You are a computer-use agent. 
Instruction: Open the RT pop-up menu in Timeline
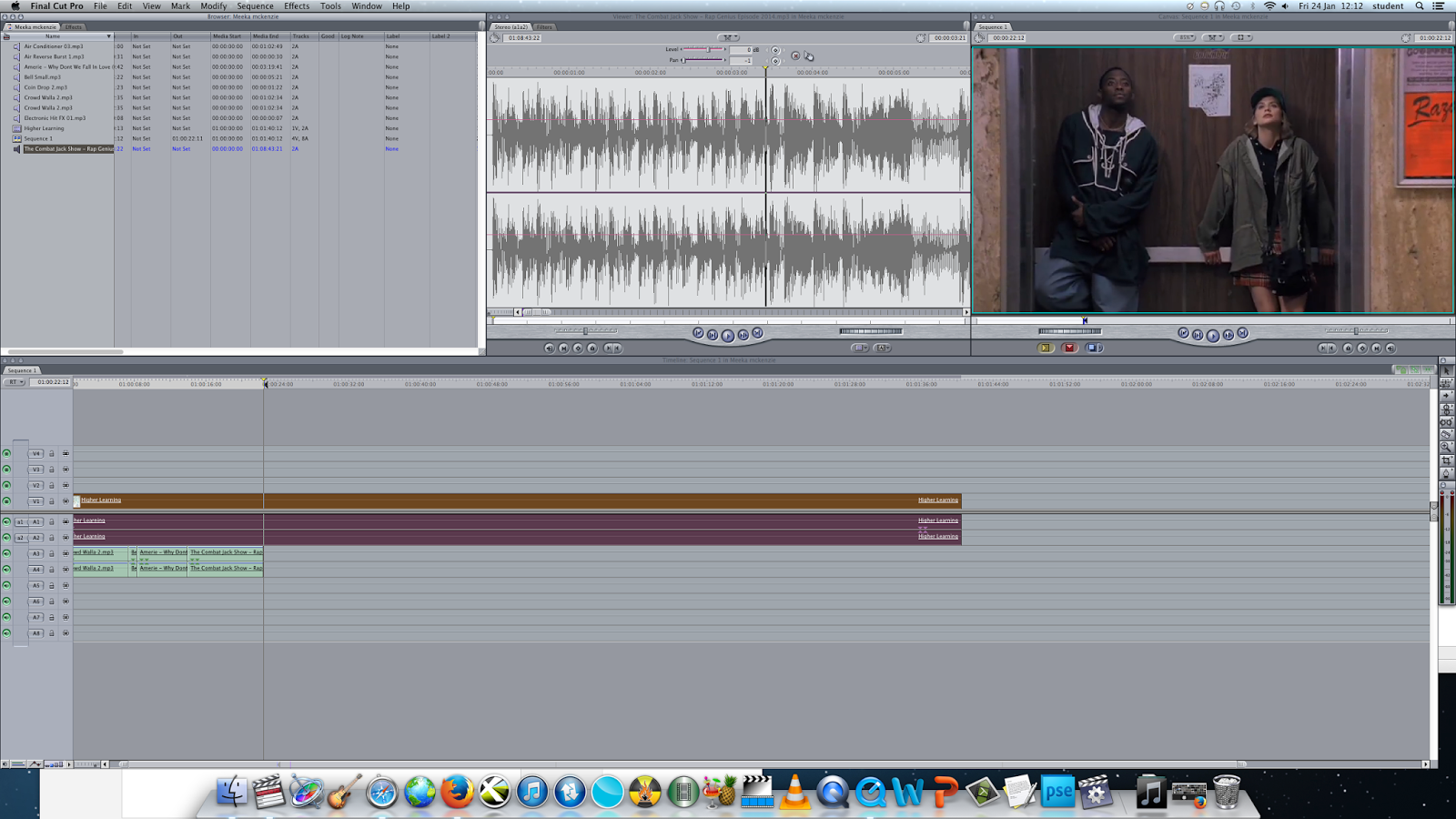click(x=15, y=382)
